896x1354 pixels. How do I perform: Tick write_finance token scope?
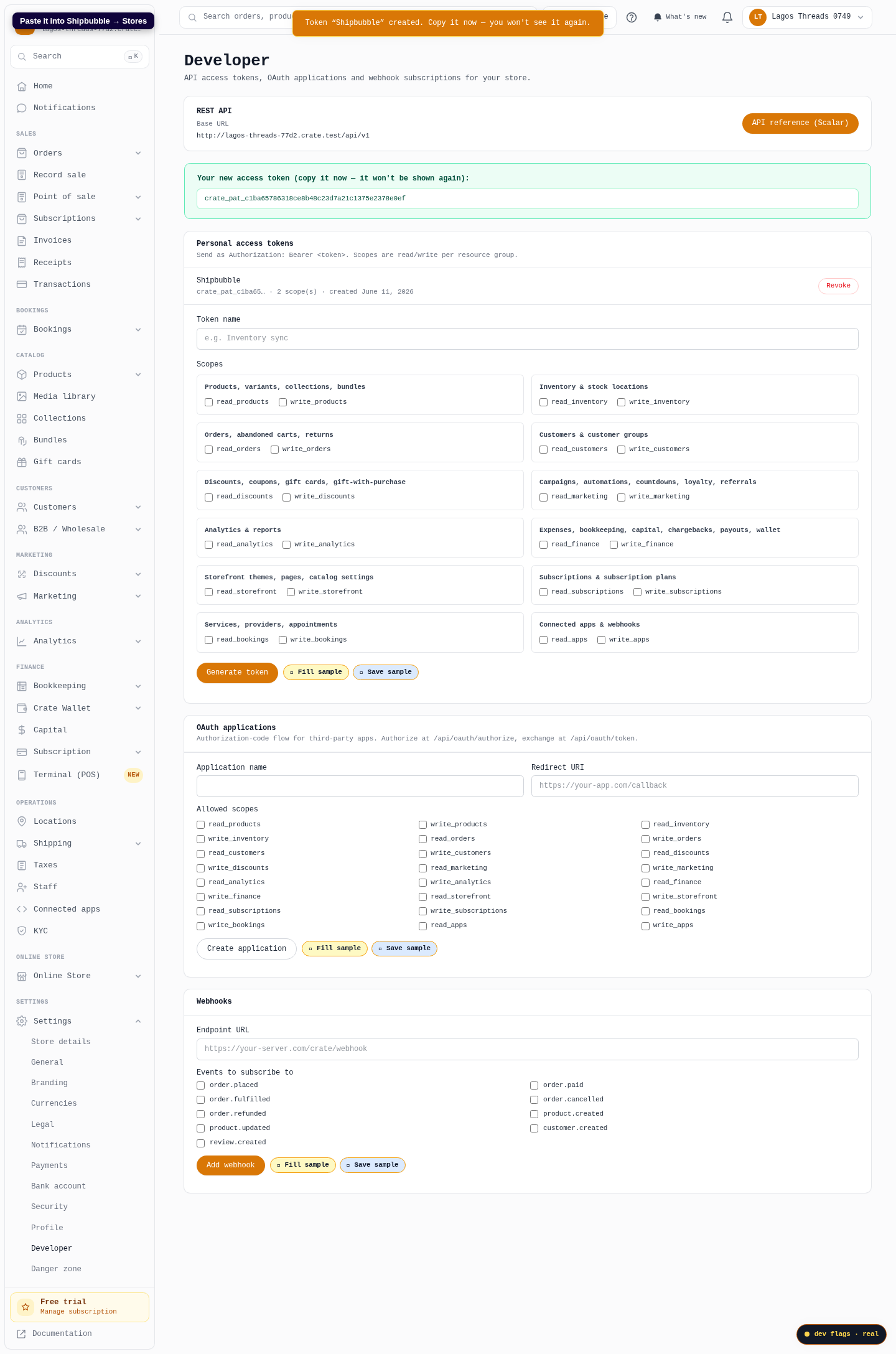point(614,545)
